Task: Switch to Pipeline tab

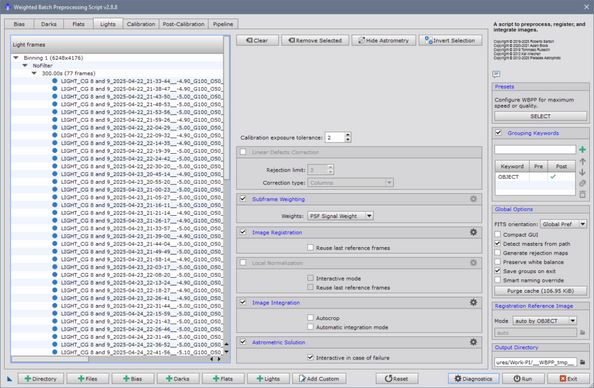Action: [x=223, y=24]
